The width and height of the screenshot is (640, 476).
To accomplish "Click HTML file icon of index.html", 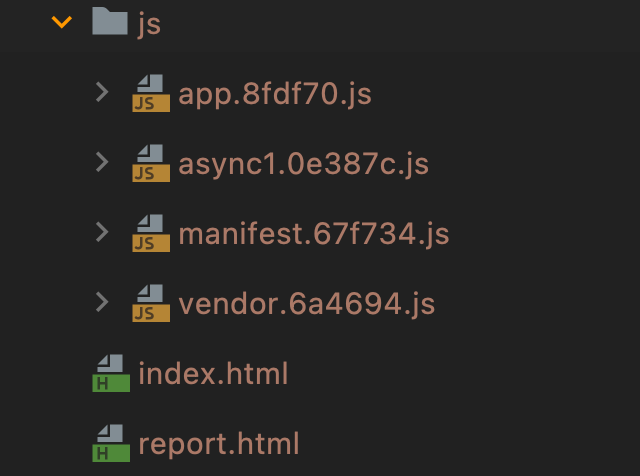I will [x=109, y=372].
